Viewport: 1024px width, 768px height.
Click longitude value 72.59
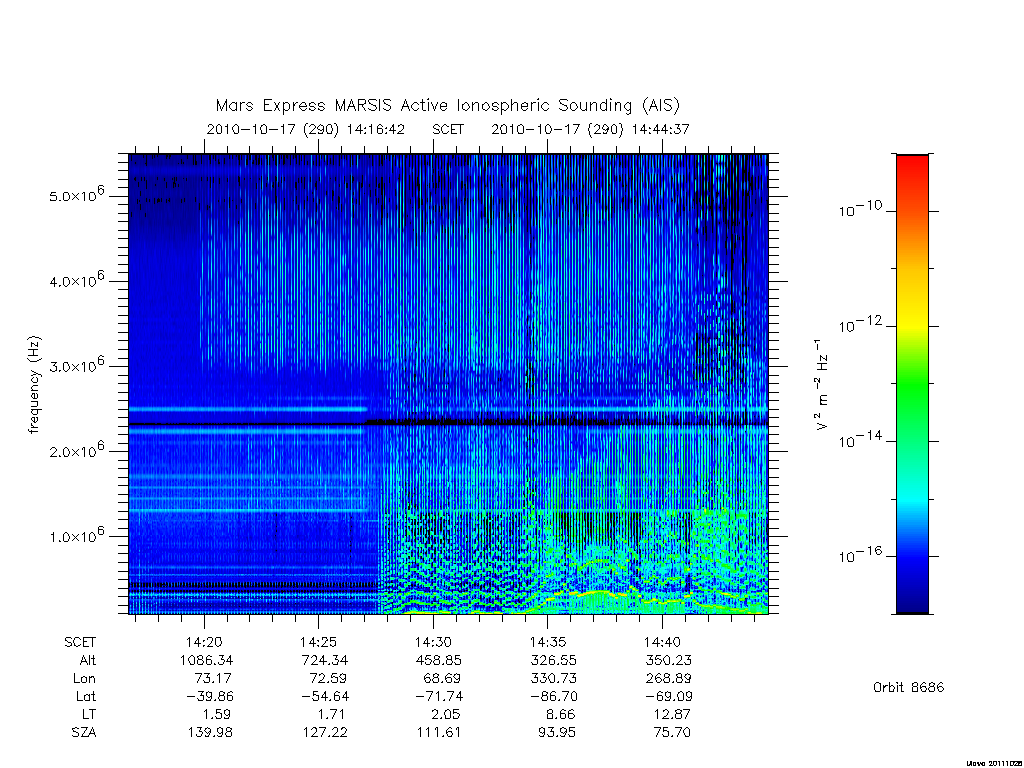click(x=328, y=679)
